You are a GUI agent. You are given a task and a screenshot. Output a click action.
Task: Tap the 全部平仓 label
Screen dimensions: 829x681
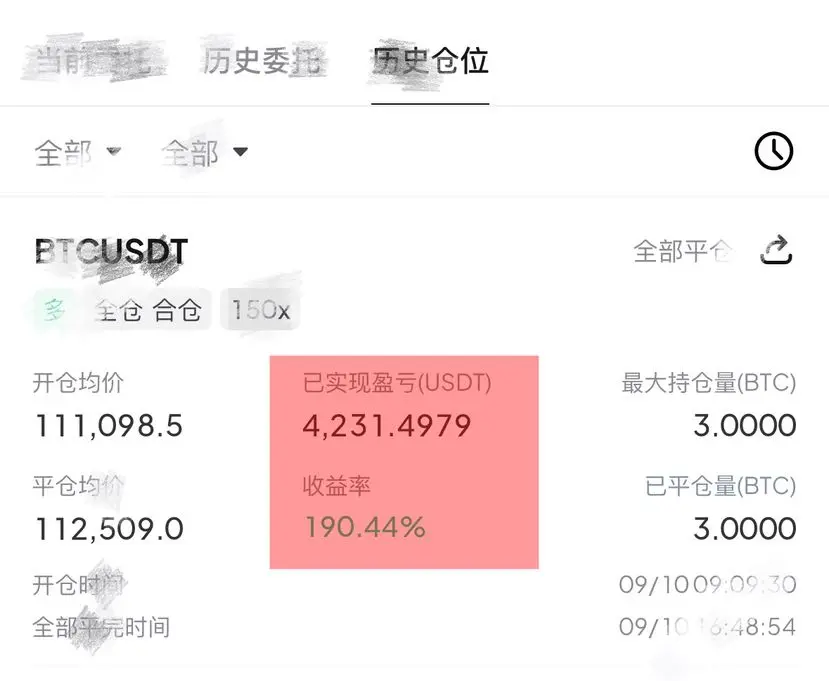(683, 251)
